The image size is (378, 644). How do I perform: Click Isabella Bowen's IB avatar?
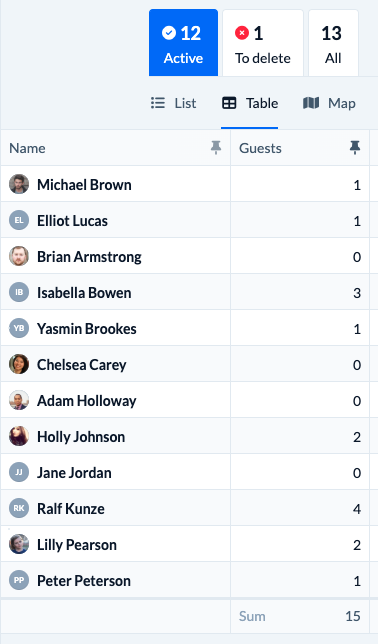click(19, 292)
